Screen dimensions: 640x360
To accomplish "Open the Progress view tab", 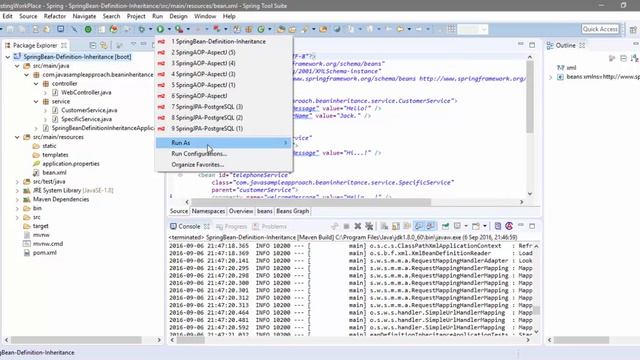I will pos(231,227).
